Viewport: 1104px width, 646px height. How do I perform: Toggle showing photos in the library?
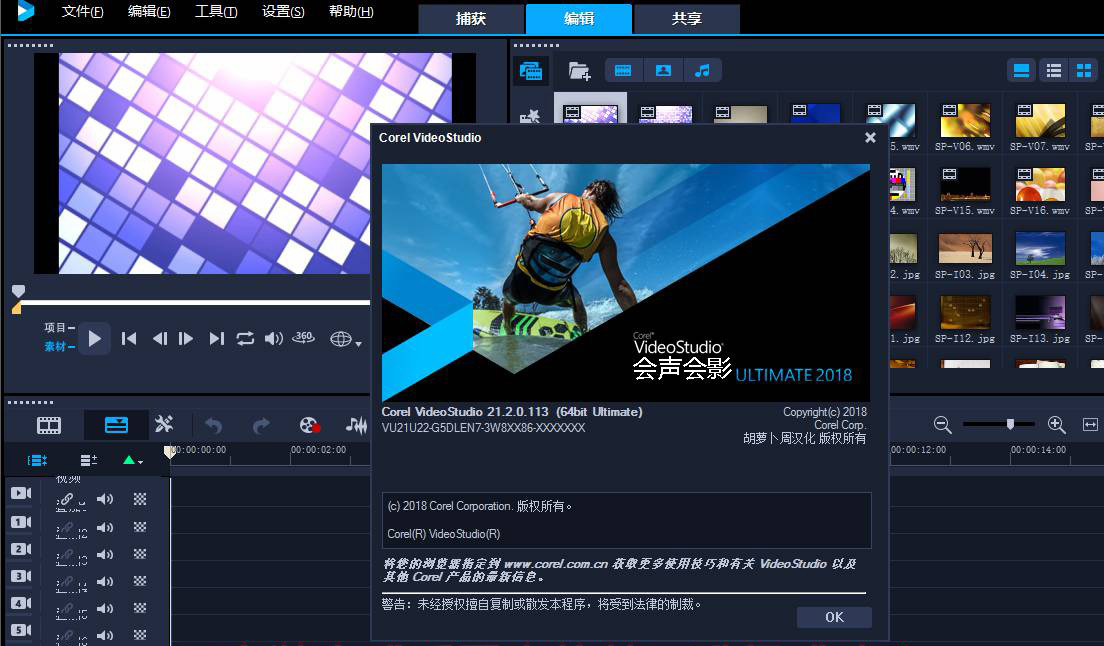(x=663, y=70)
